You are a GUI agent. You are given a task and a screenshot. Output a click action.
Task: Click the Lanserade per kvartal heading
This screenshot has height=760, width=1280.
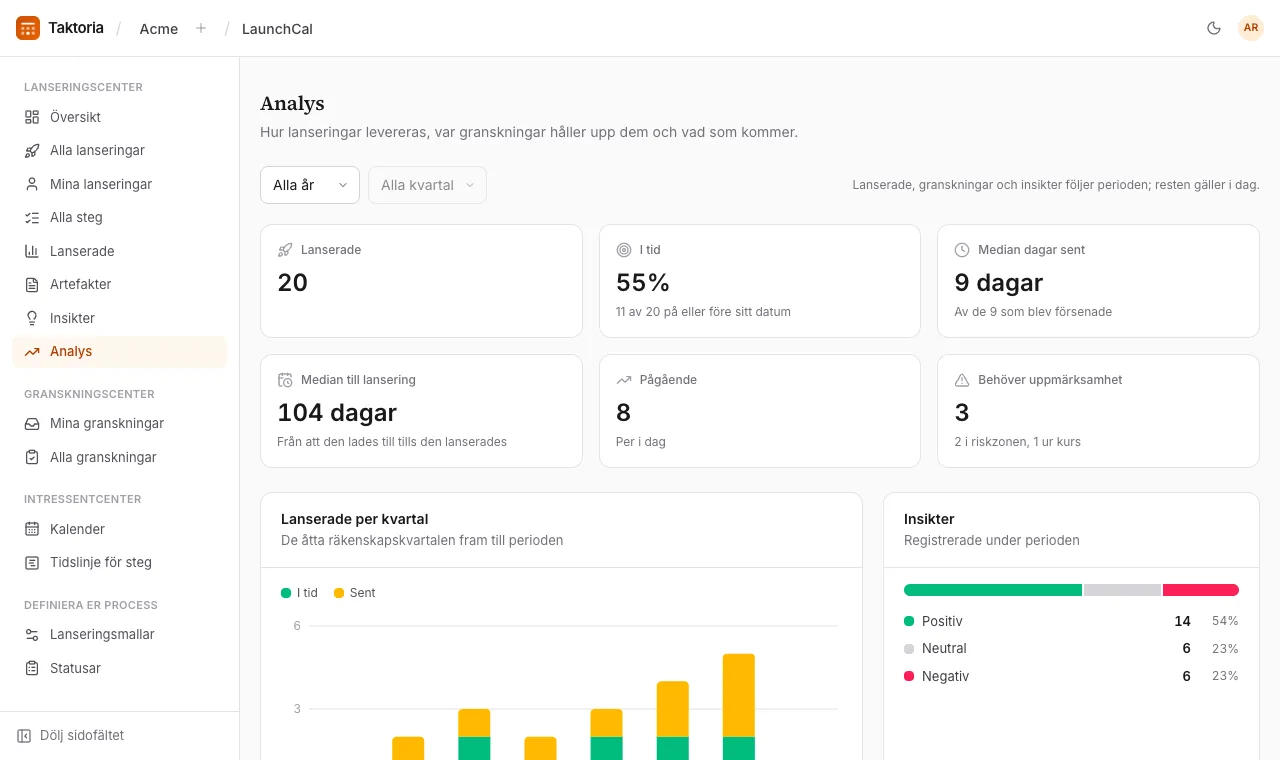tap(355, 519)
